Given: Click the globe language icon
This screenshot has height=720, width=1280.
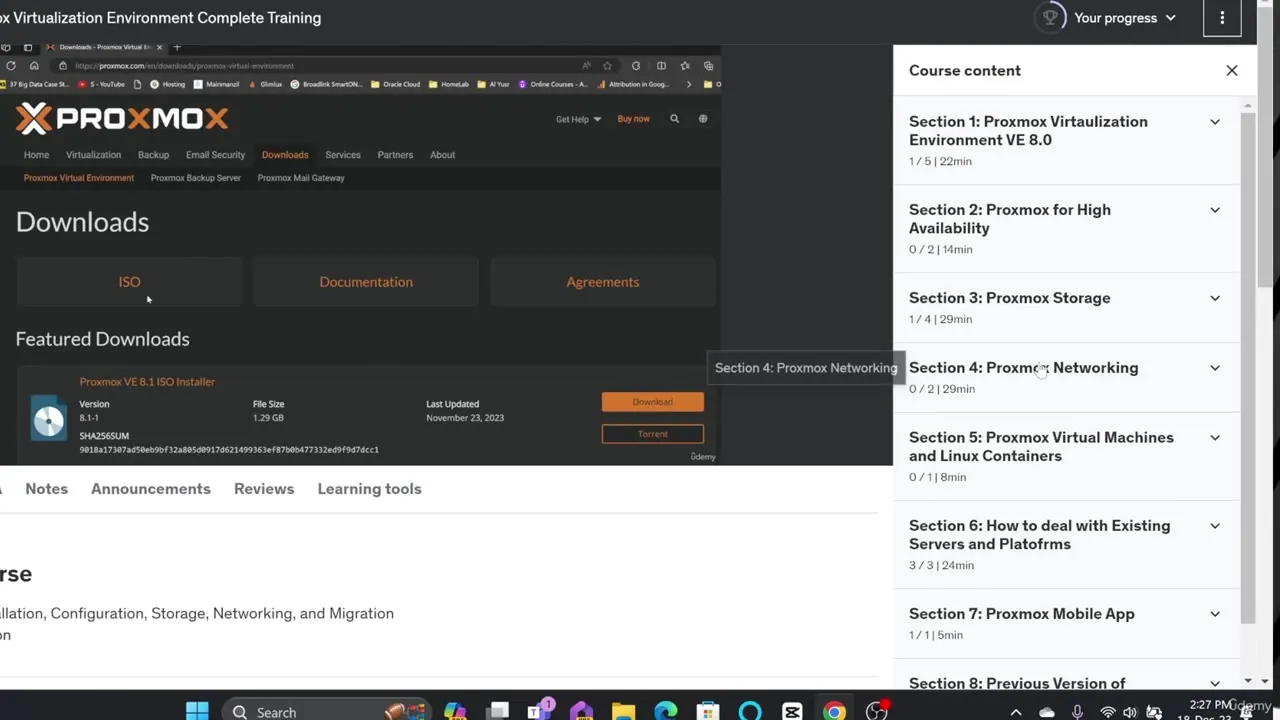Looking at the screenshot, I should [x=703, y=119].
